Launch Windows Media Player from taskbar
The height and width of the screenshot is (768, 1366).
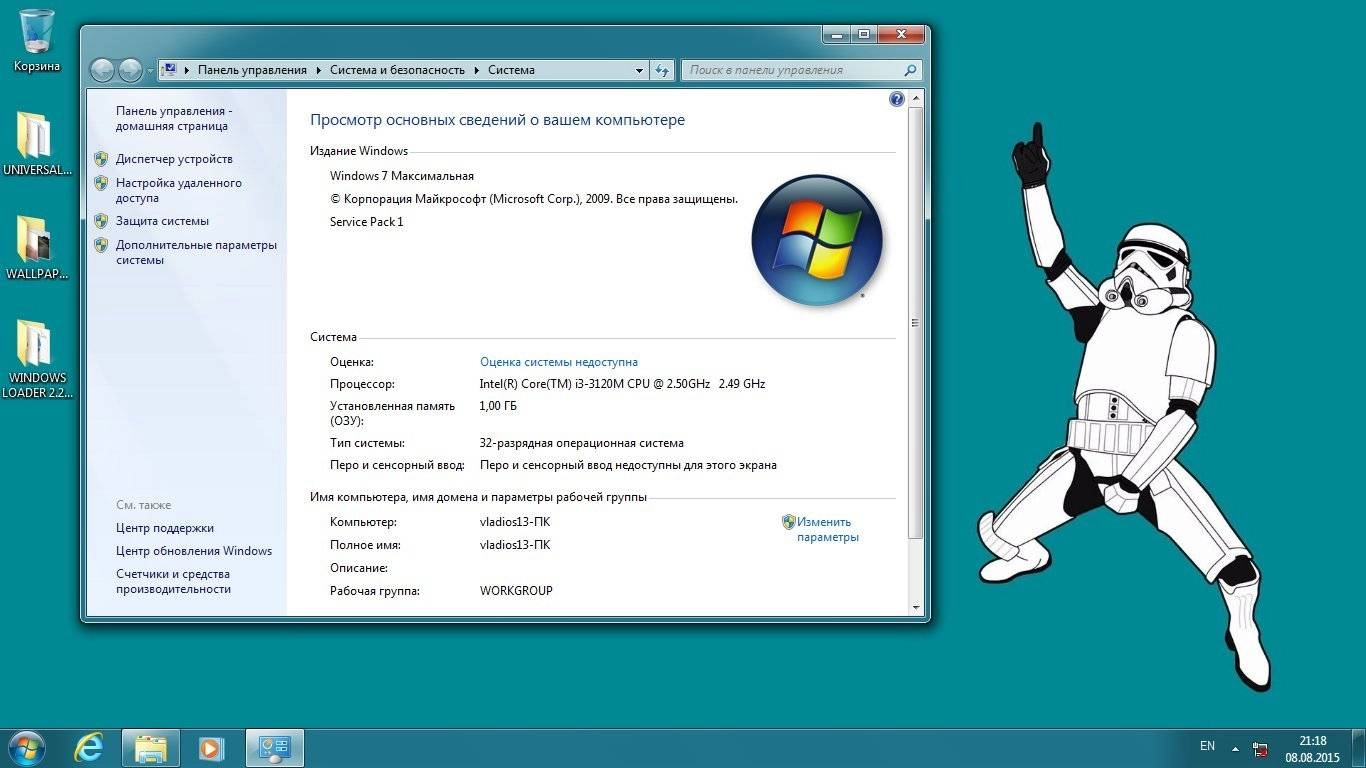click(x=211, y=747)
